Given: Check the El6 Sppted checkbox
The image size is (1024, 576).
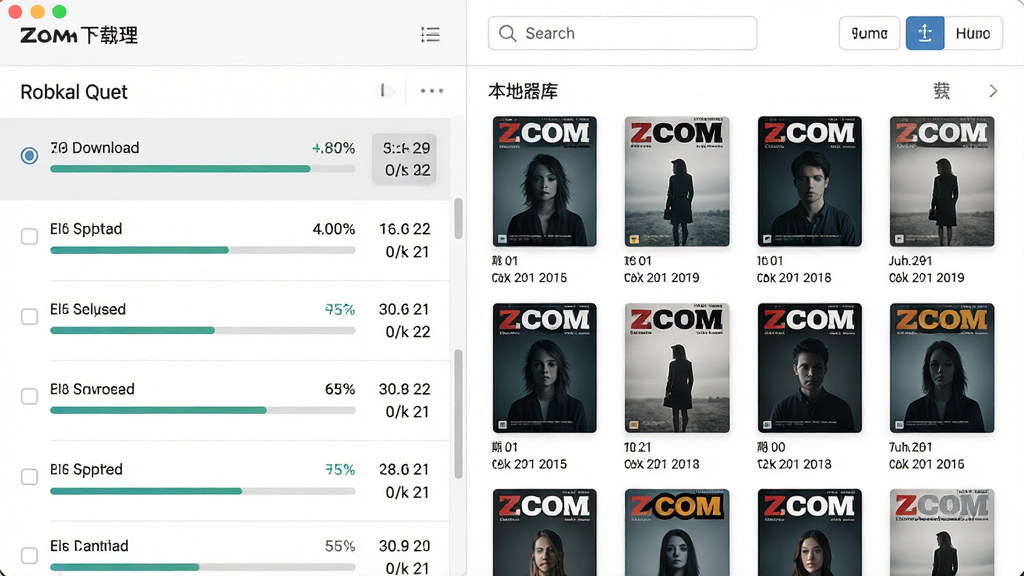Looking at the screenshot, I should (x=29, y=477).
